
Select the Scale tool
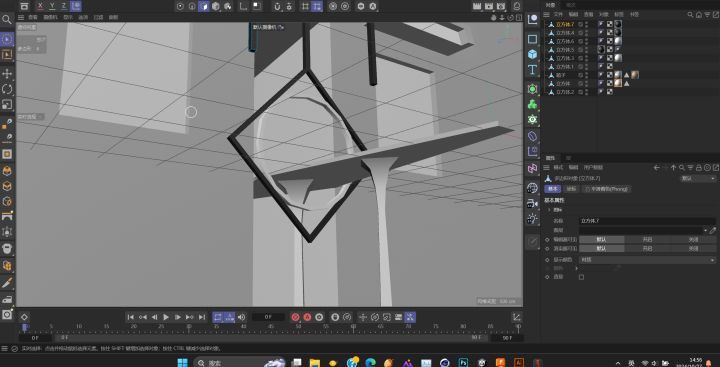pos(7,104)
